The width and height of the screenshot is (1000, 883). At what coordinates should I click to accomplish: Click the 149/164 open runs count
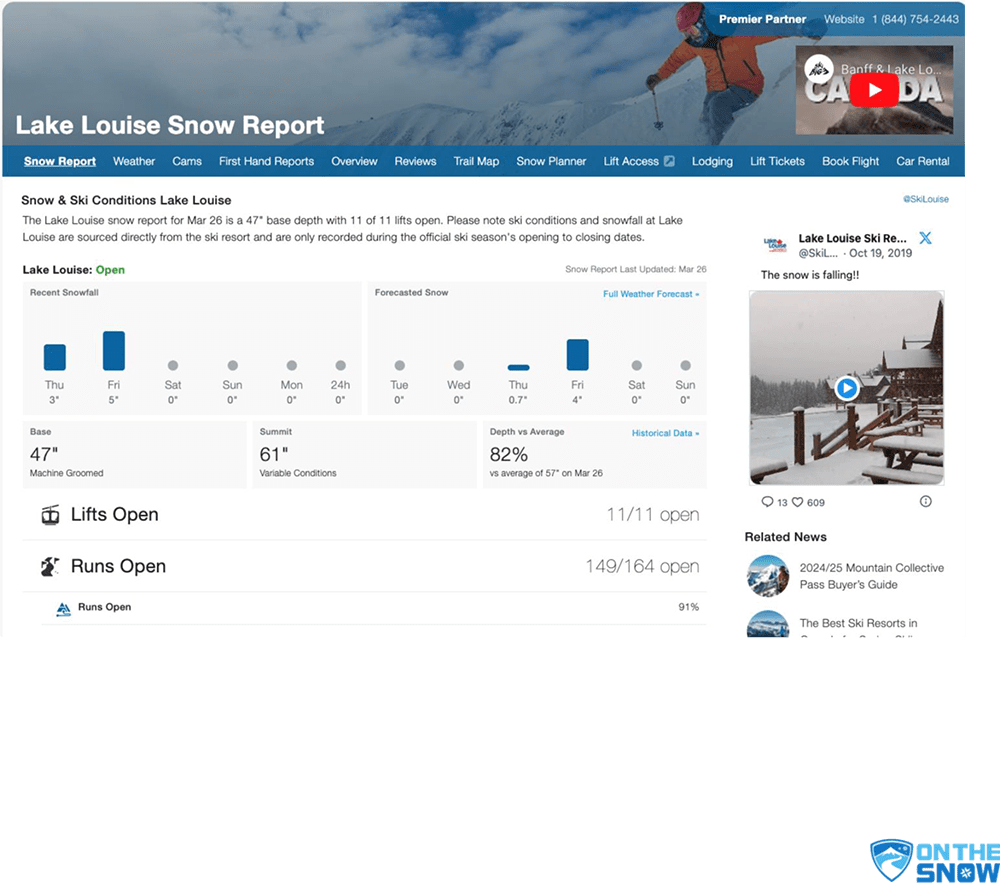(x=642, y=566)
